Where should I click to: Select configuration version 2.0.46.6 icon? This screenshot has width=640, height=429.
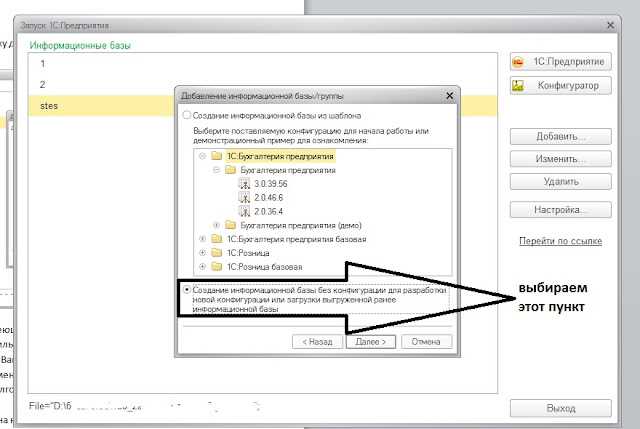click(x=244, y=198)
